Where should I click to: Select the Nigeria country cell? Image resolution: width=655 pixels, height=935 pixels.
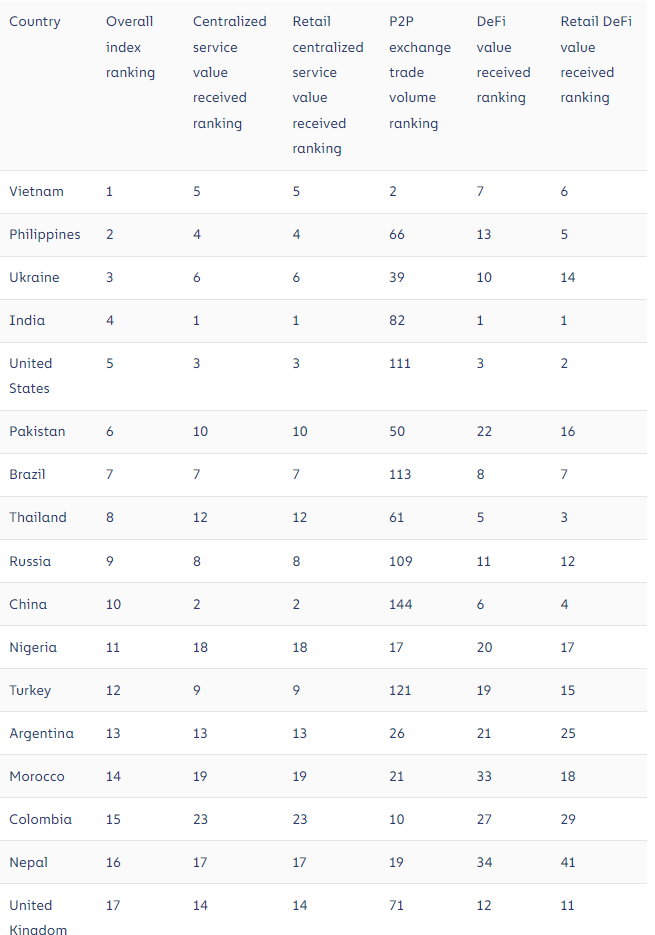point(33,647)
